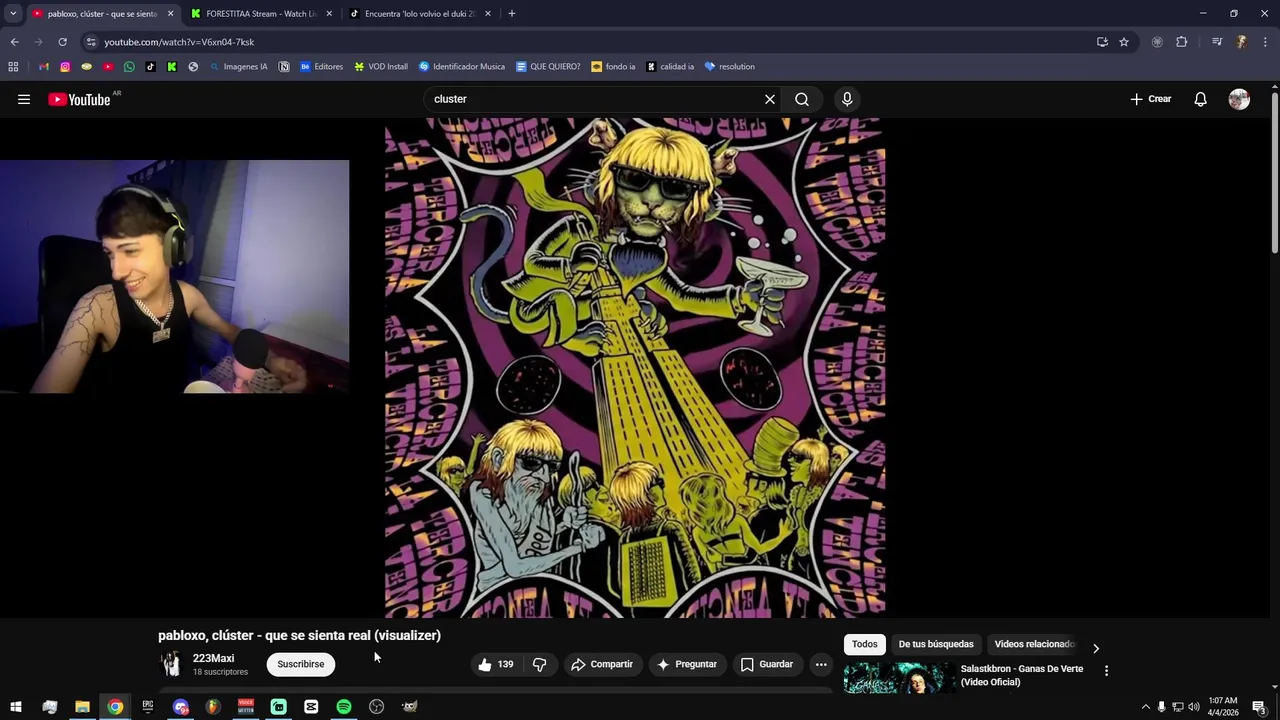
Task: Select 'Videos relacionados' filter chip
Action: coord(1034,644)
